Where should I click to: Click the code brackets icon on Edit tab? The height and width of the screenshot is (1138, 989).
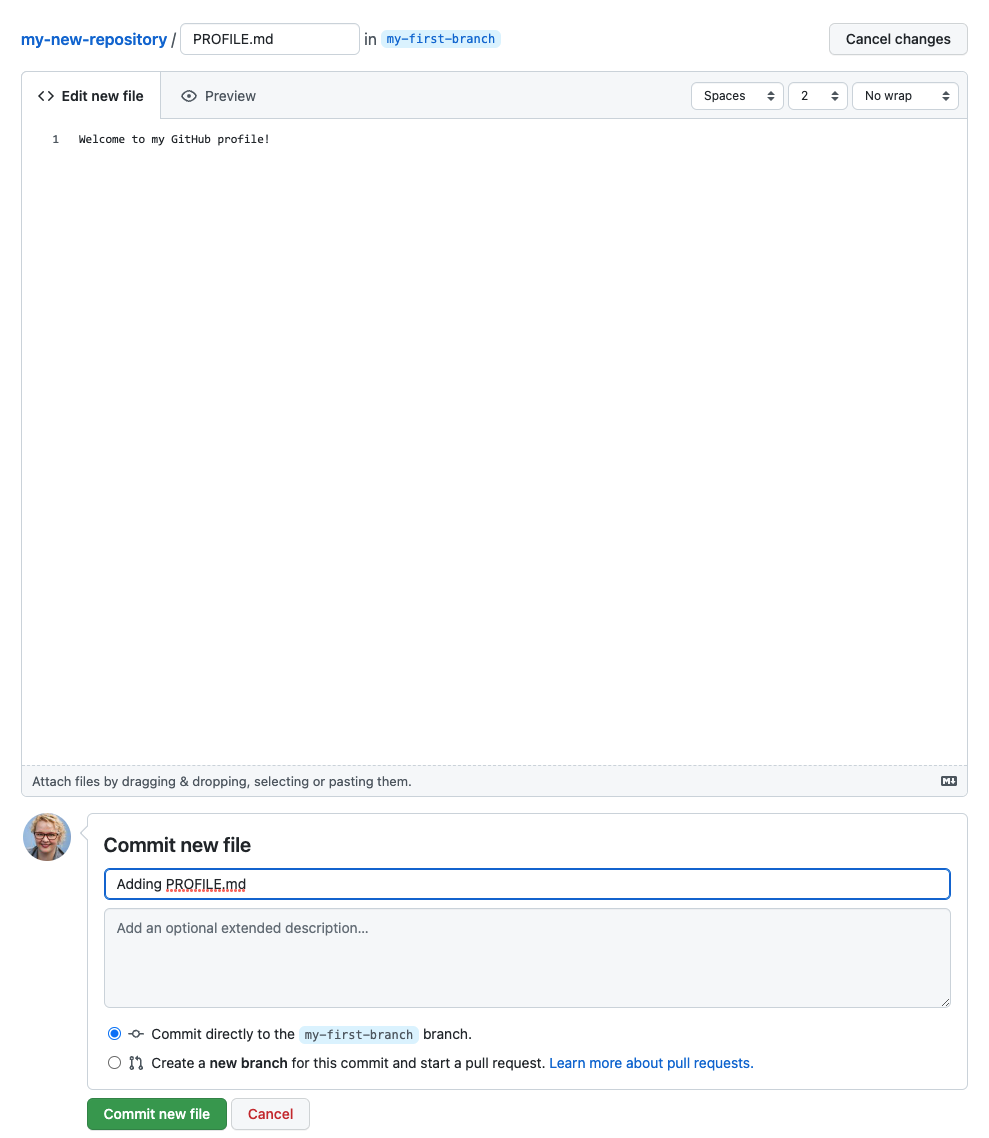[x=45, y=95]
